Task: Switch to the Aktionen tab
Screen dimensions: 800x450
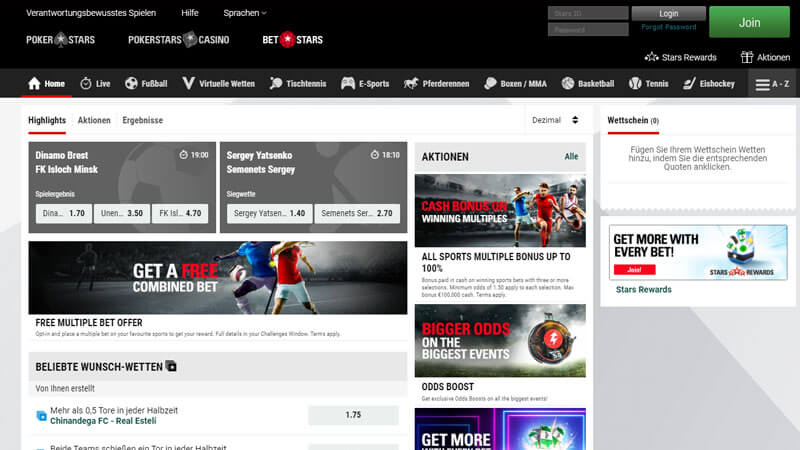Action: (94, 120)
